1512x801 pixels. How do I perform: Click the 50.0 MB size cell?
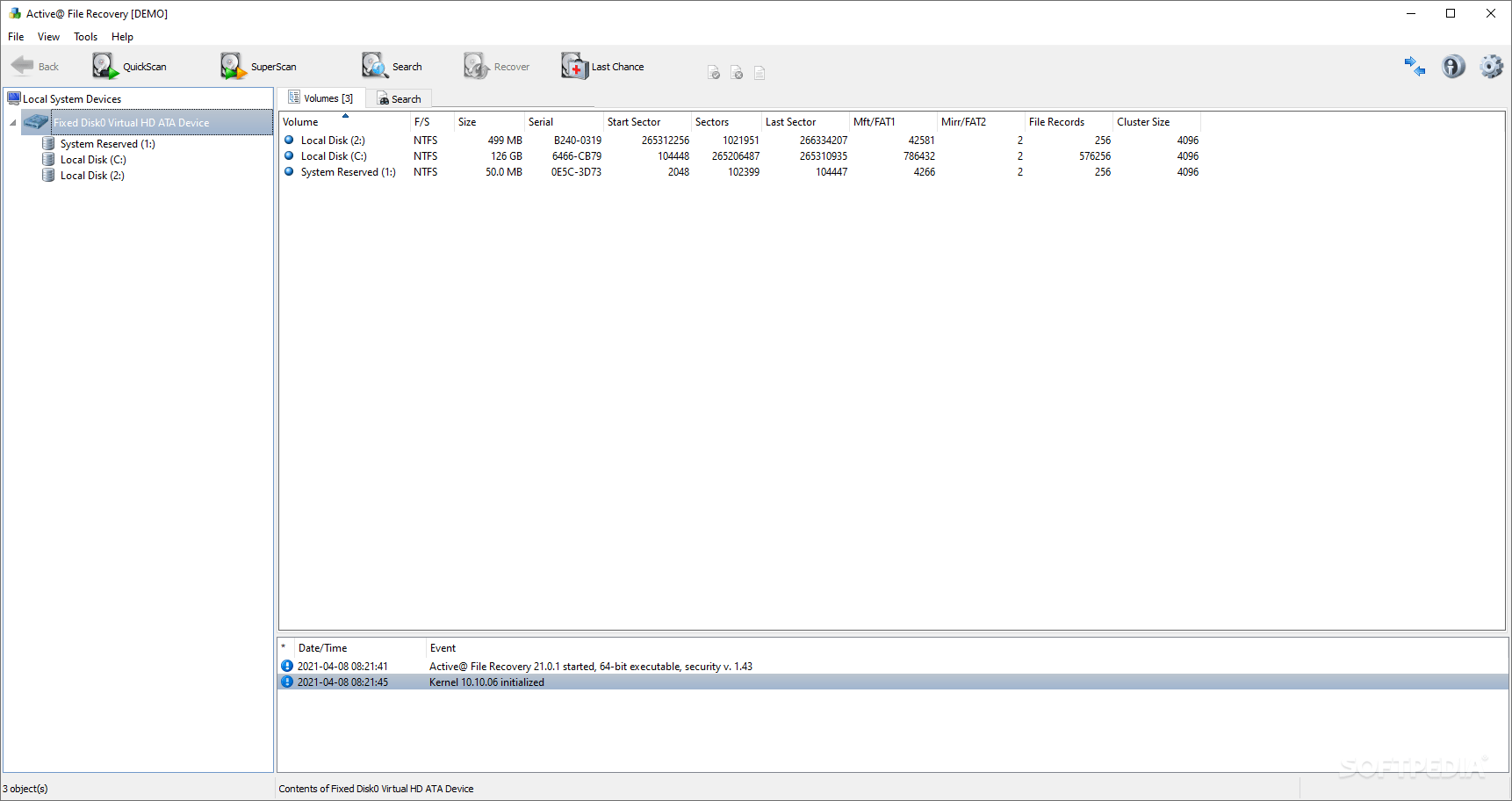click(504, 172)
